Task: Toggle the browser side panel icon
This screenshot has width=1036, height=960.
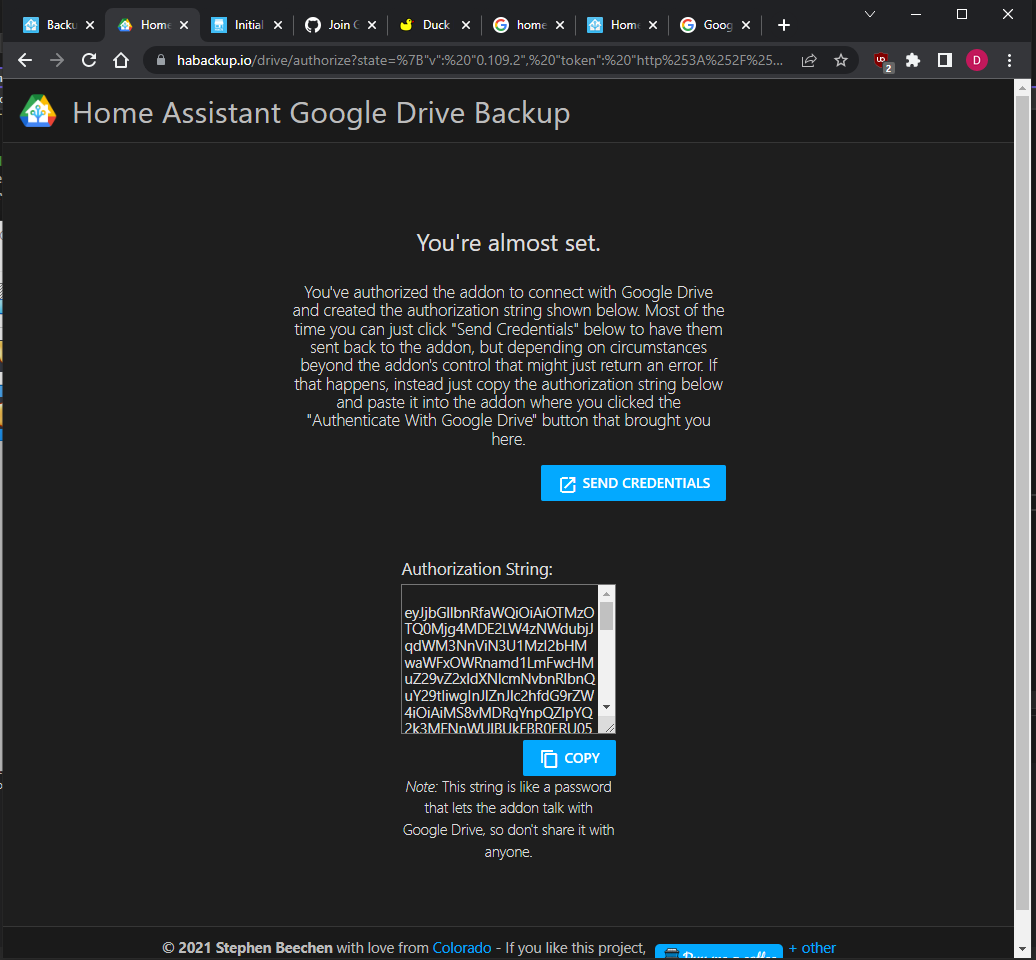Action: pyautogui.click(x=945, y=60)
